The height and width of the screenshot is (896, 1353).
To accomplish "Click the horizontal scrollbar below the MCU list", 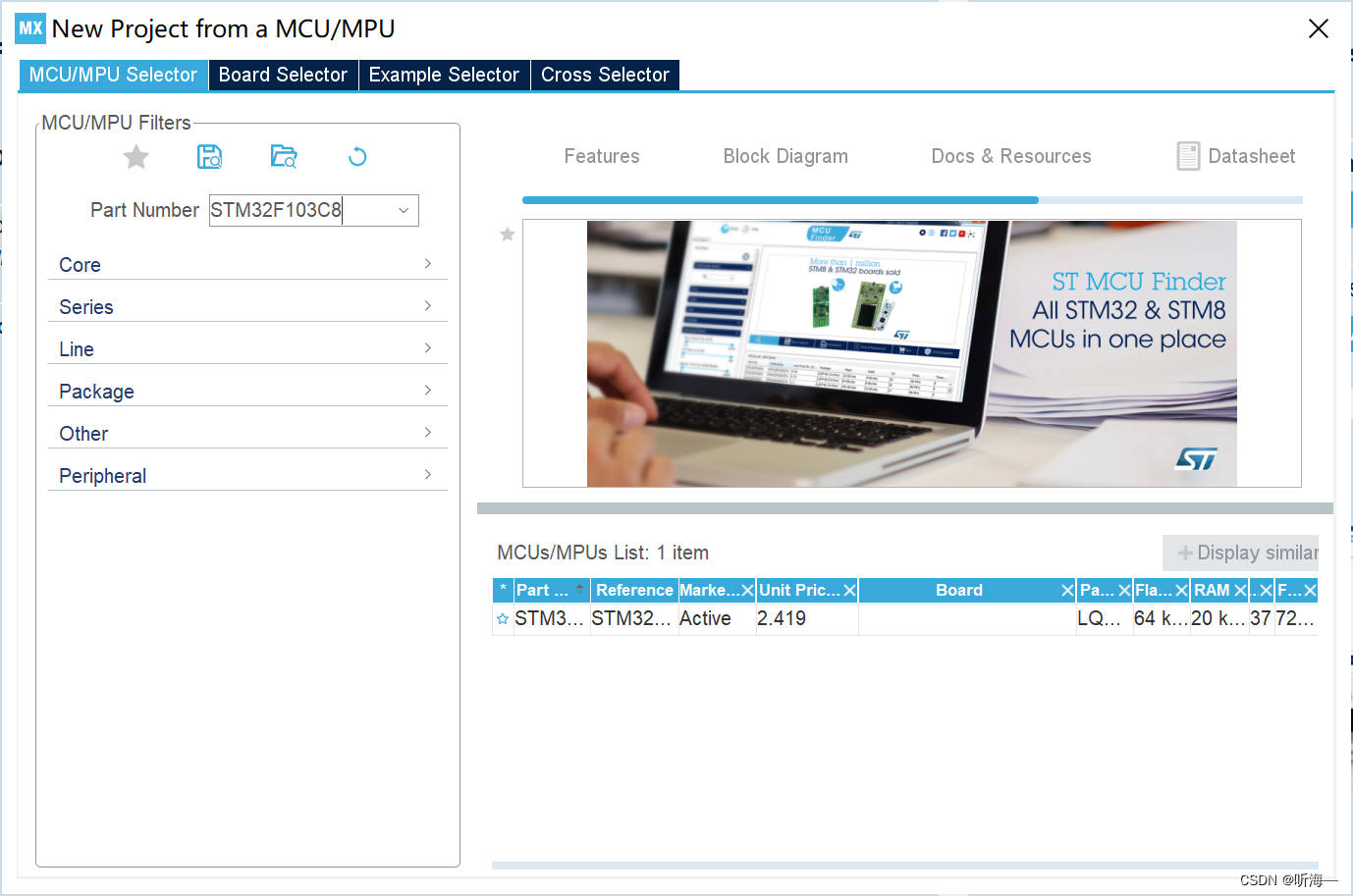I will (905, 866).
